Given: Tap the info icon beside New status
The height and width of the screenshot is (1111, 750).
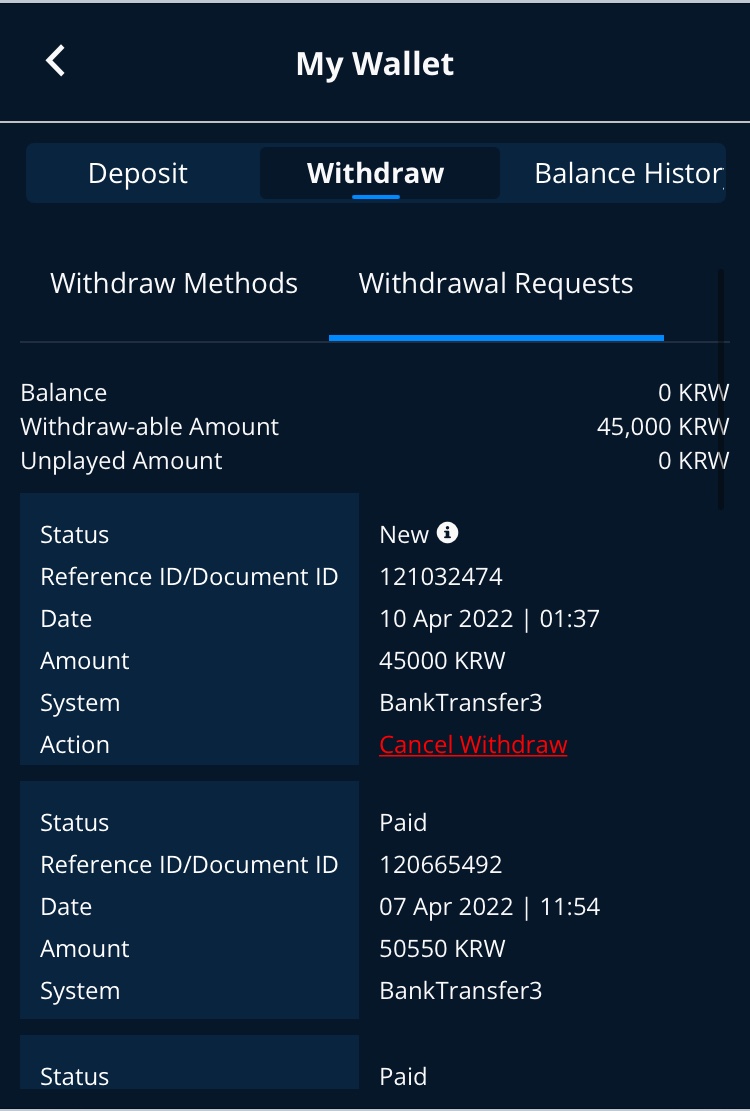Looking at the screenshot, I should click(x=447, y=532).
